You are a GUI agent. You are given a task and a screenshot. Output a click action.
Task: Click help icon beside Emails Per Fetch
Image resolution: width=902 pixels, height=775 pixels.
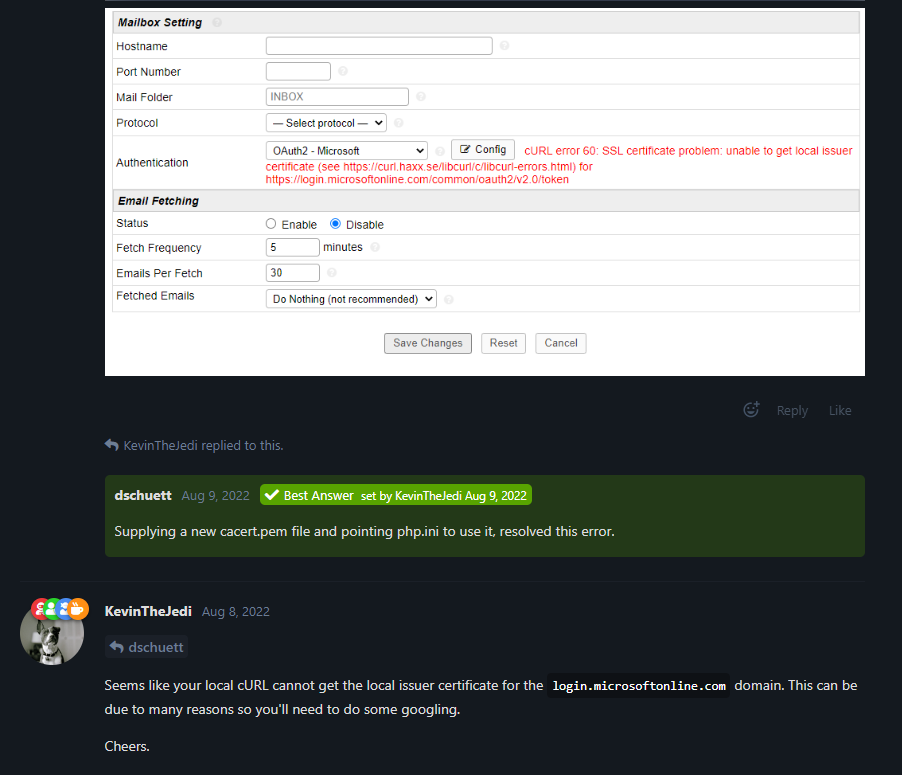click(x=331, y=273)
